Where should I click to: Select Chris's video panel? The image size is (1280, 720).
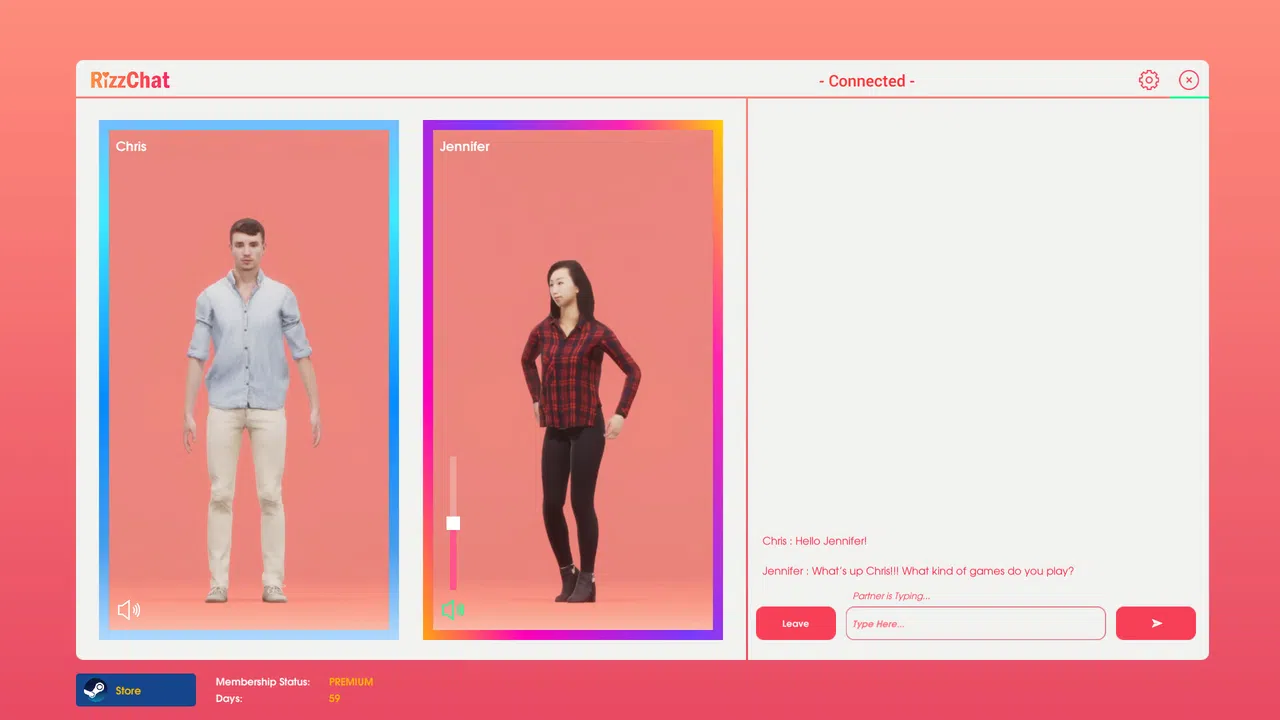click(249, 380)
